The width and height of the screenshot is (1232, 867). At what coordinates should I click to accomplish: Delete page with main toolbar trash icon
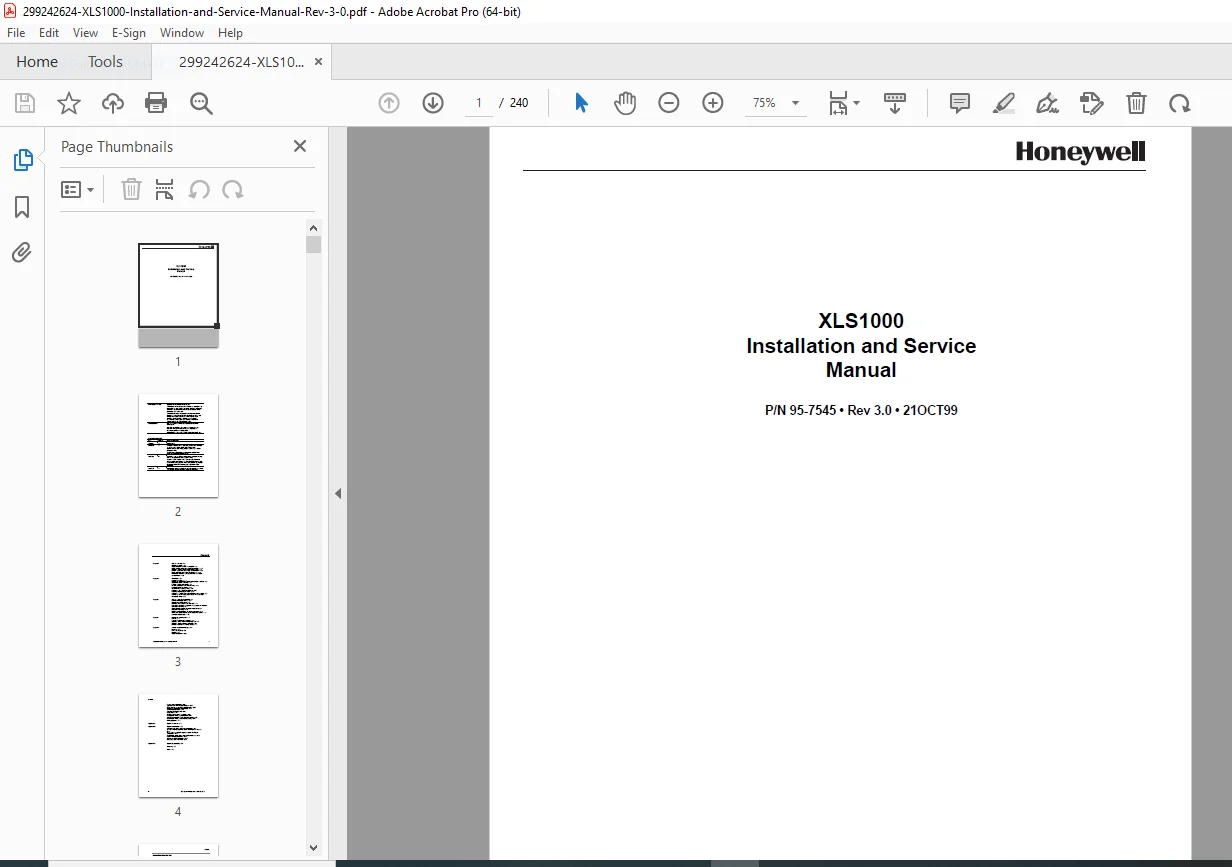pyautogui.click(x=1136, y=103)
